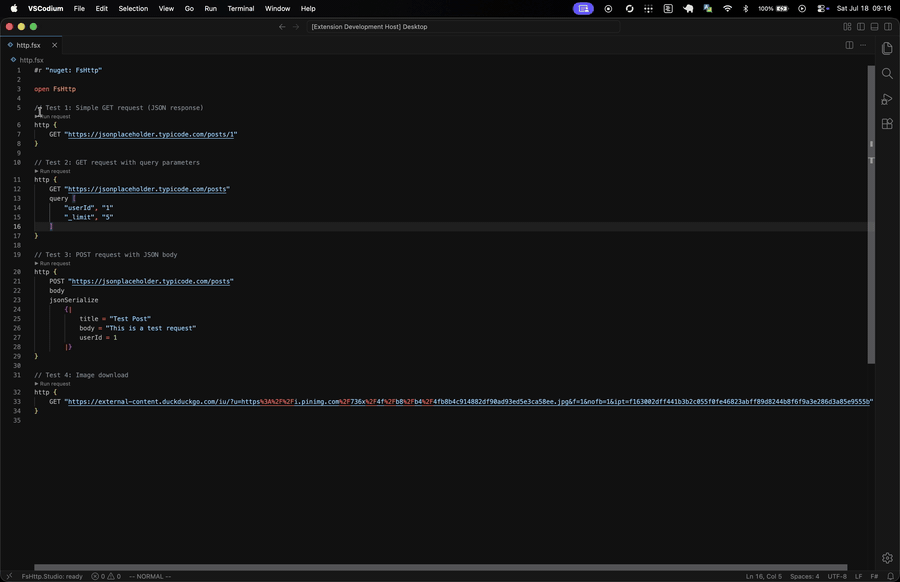Image resolution: width=900 pixels, height=582 pixels.
Task: Toggle Secondary Side Bar layout icon
Action: pos(888,26)
